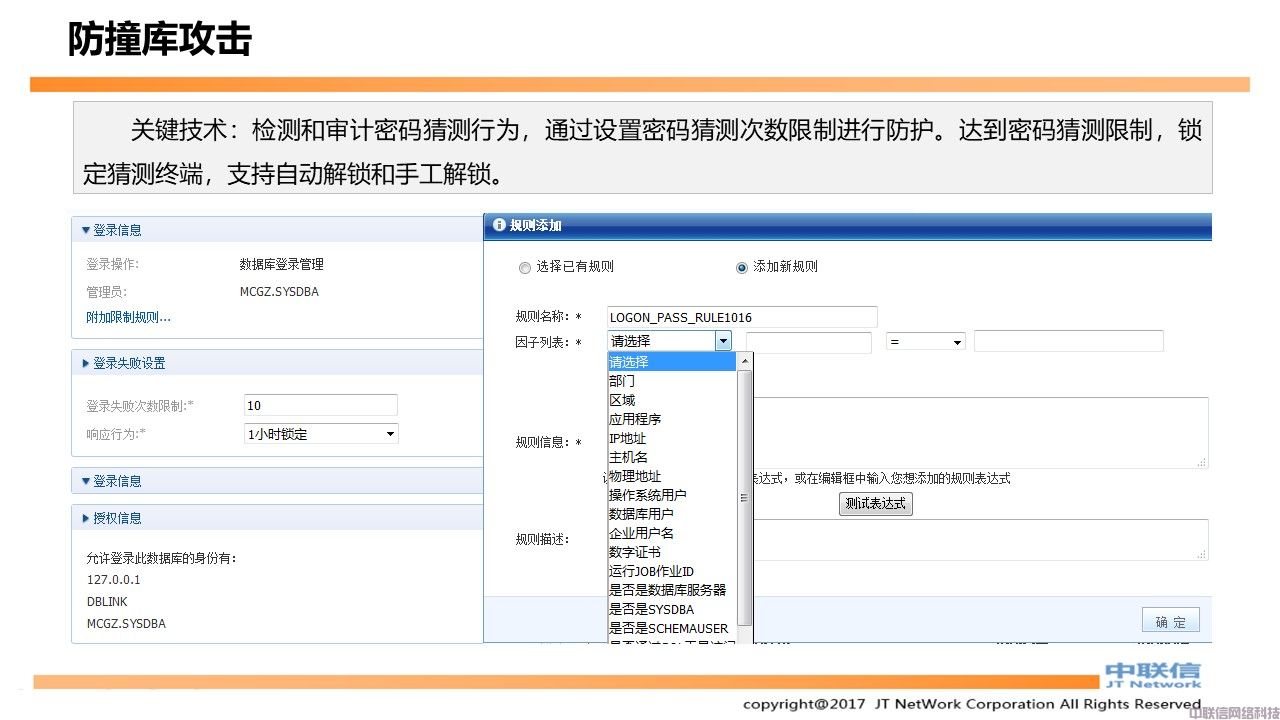Choose 应用程序 in the factor list

point(672,419)
